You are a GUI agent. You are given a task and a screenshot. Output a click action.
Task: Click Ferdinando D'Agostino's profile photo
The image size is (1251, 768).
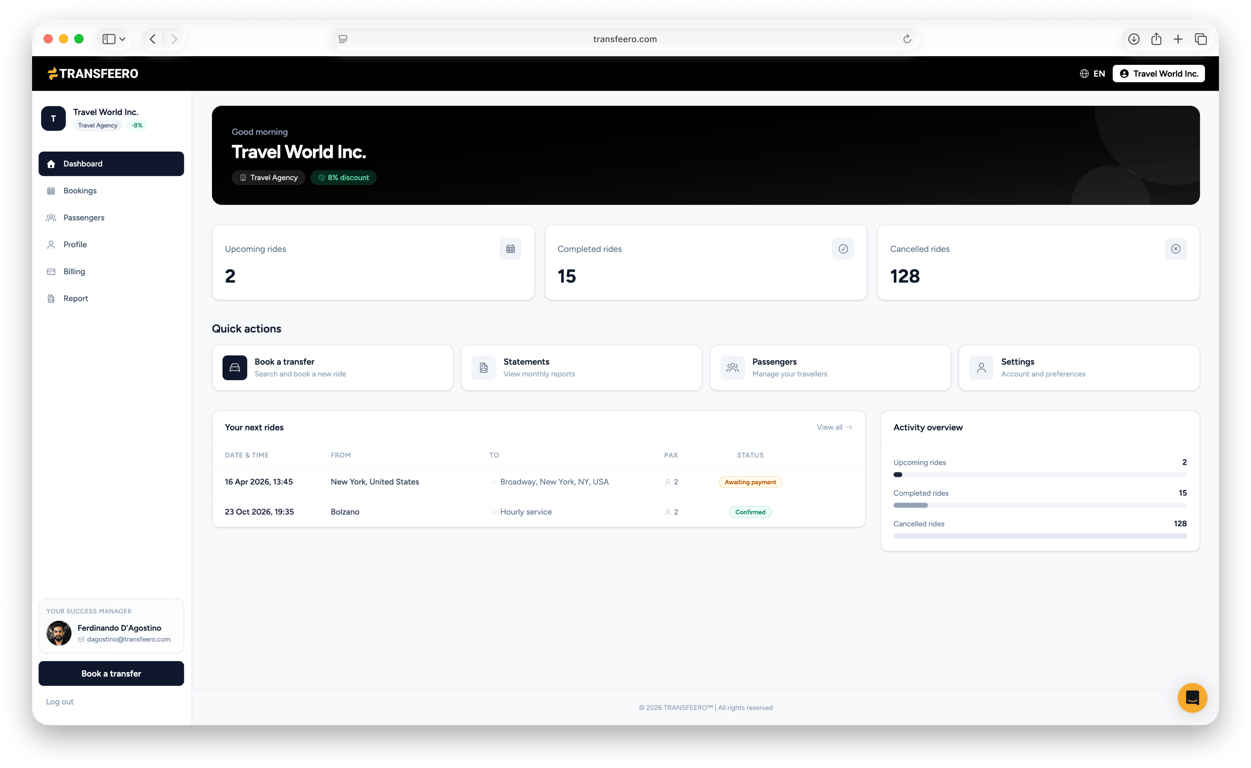click(x=59, y=633)
